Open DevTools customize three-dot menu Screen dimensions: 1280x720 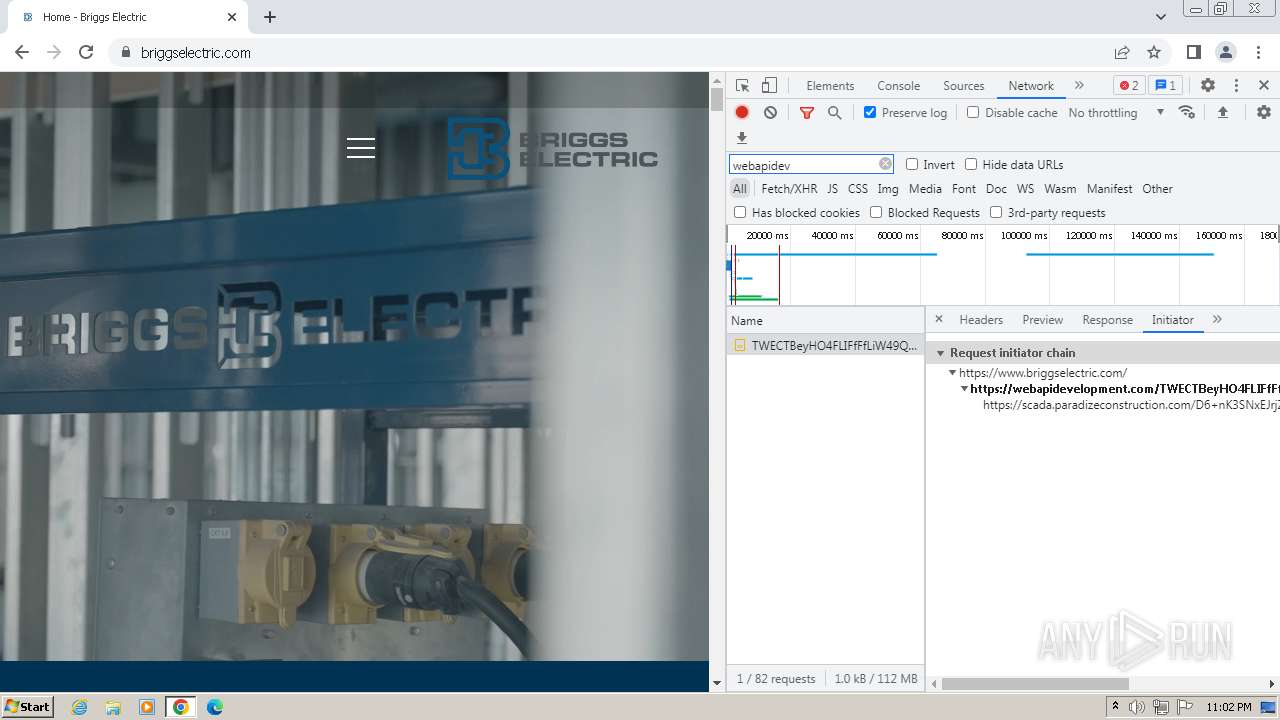1236,85
